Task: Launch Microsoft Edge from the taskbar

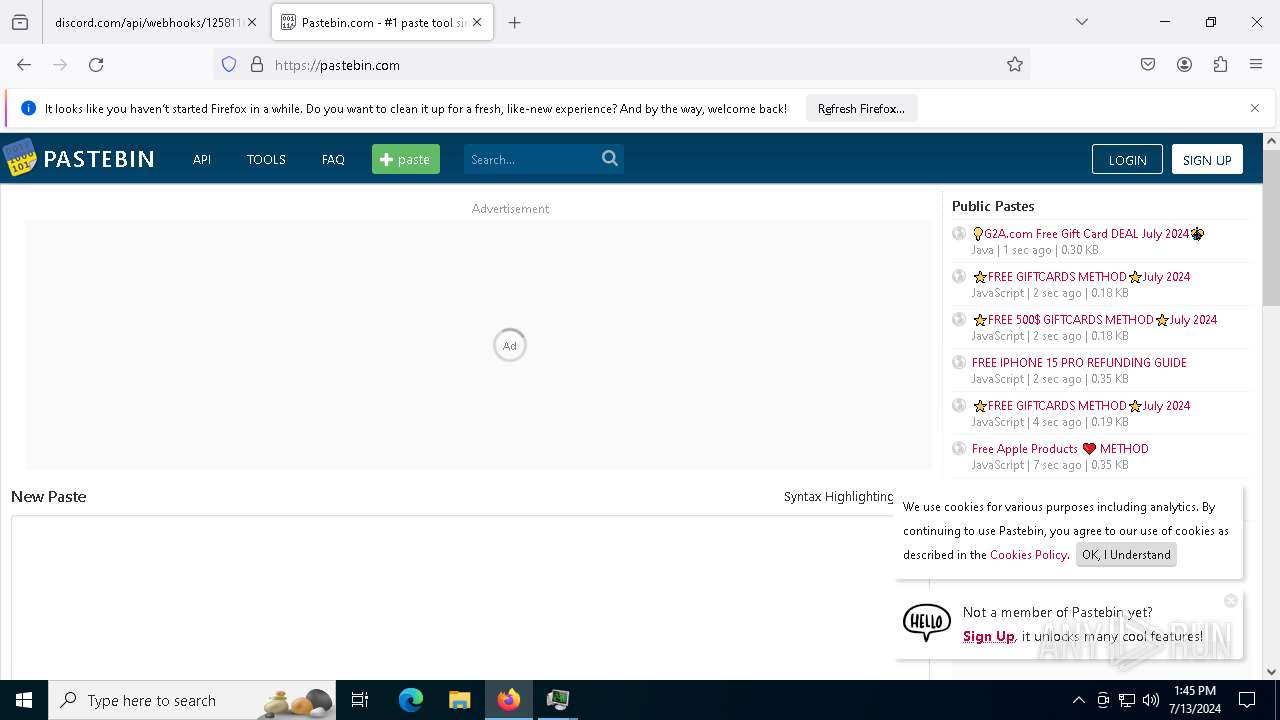Action: pos(411,700)
